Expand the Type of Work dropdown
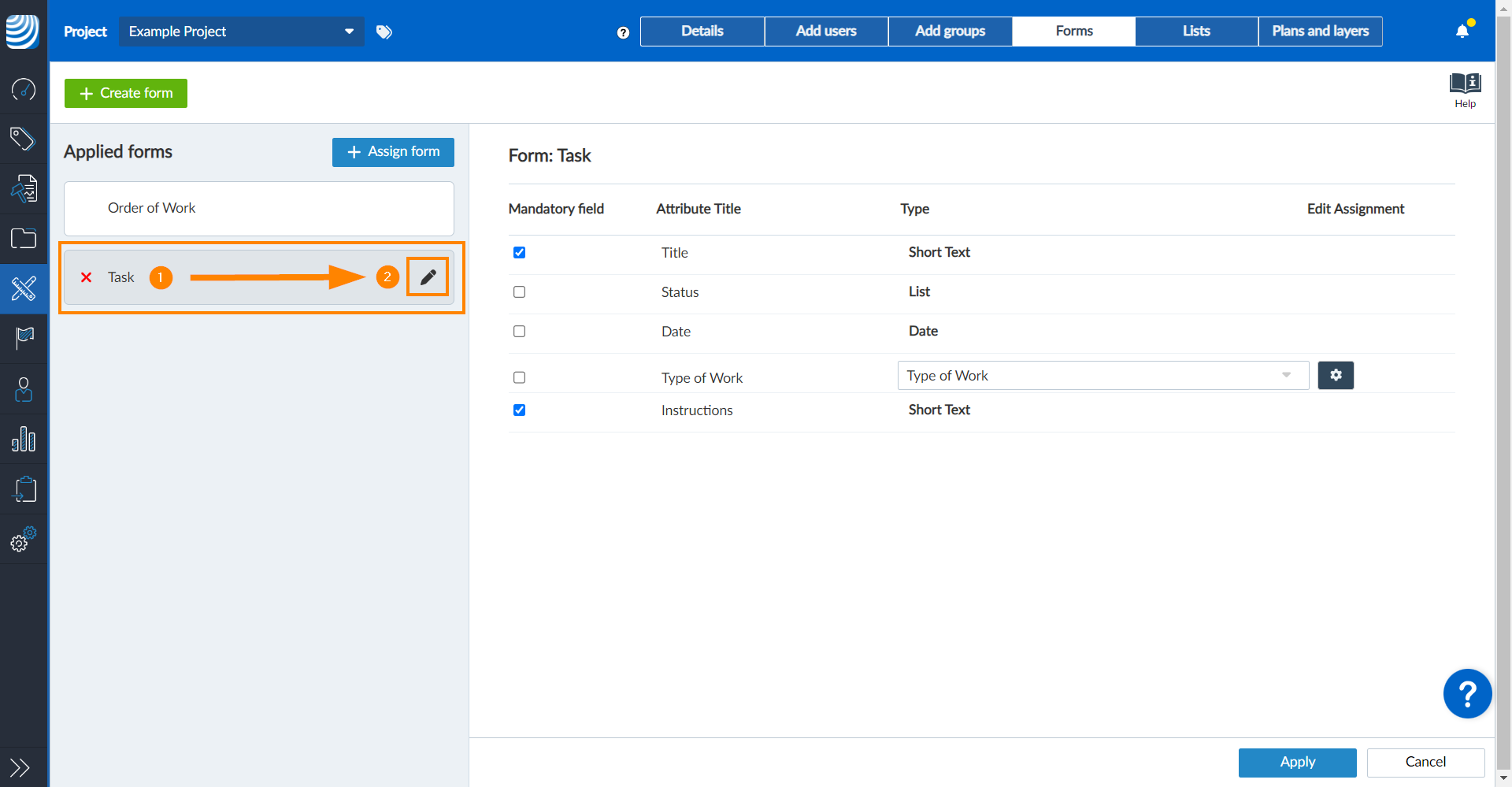This screenshot has width=1512, height=787. (x=1102, y=376)
